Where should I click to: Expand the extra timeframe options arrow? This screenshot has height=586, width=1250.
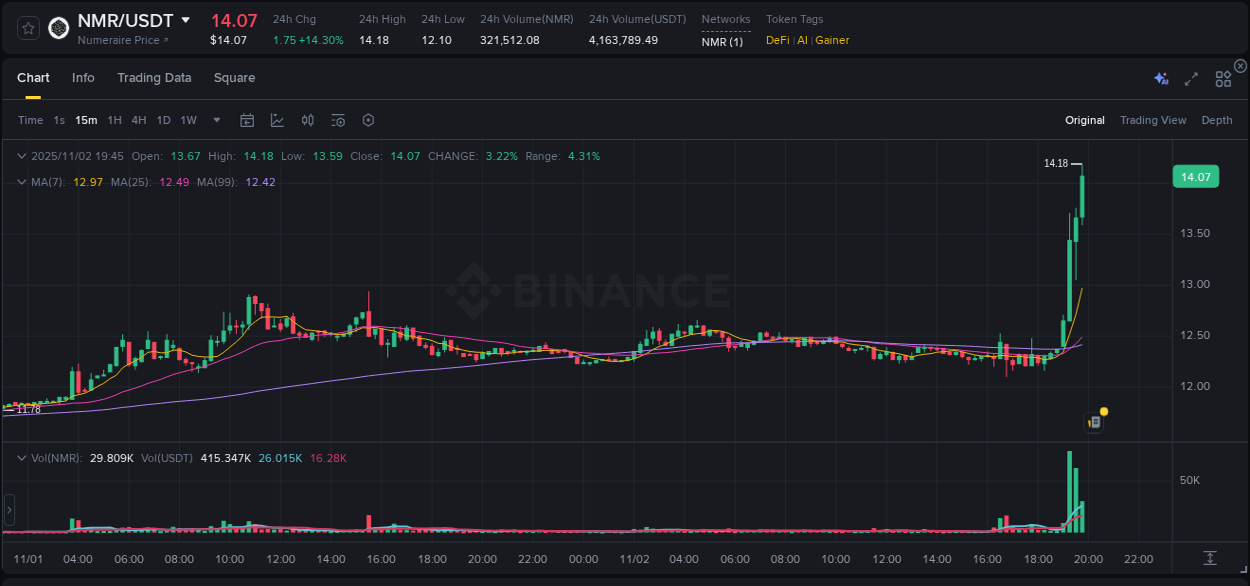[215, 120]
